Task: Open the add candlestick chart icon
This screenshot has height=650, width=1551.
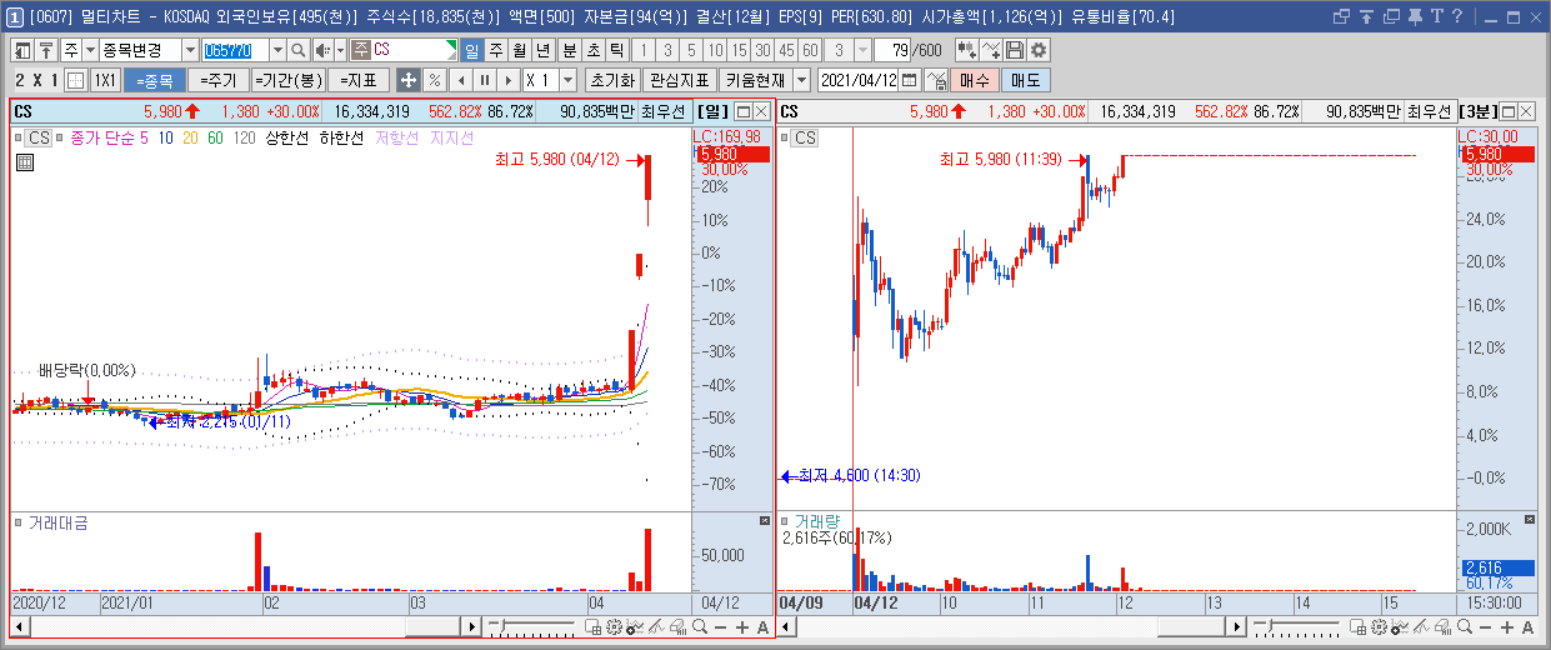Action: click(967, 51)
